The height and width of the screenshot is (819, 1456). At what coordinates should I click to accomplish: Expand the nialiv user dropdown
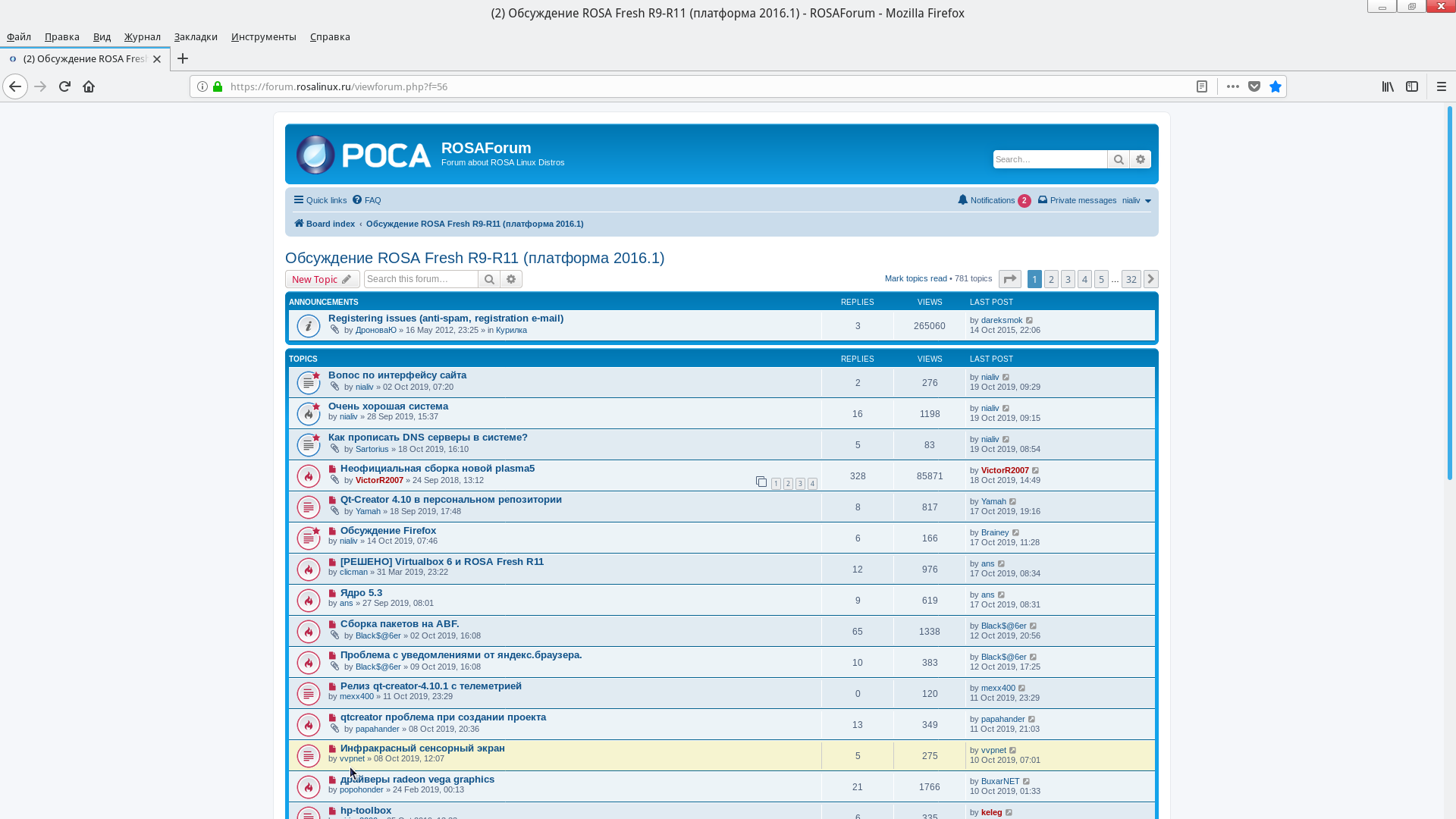(x=1137, y=200)
